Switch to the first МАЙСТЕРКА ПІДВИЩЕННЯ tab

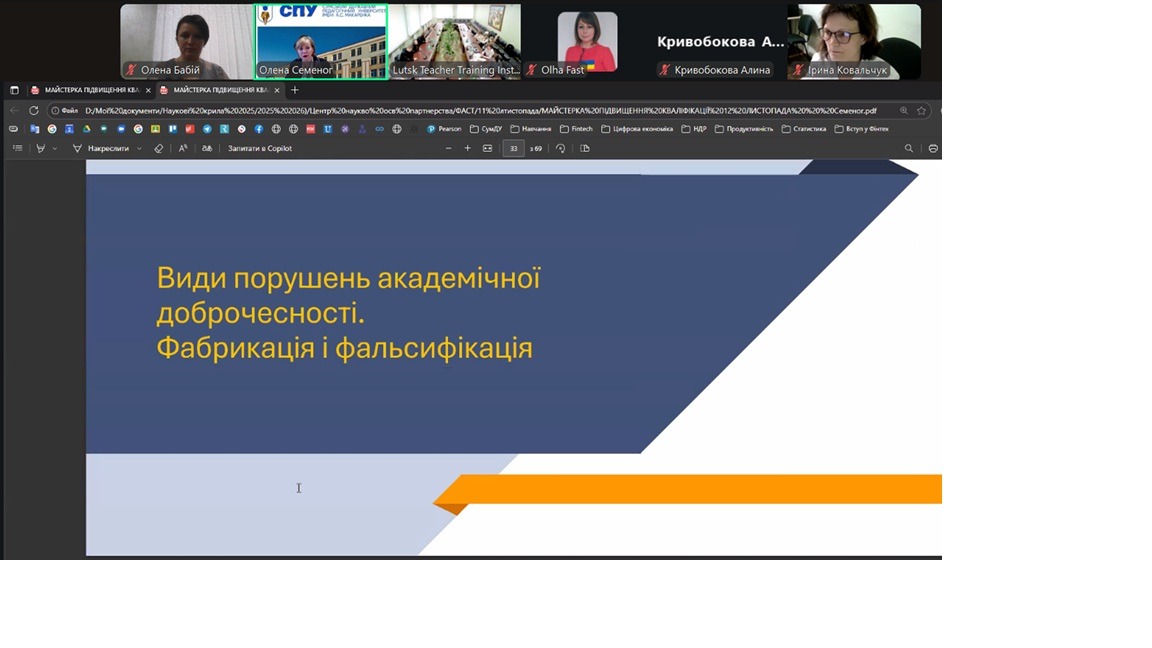pyautogui.click(x=86, y=90)
